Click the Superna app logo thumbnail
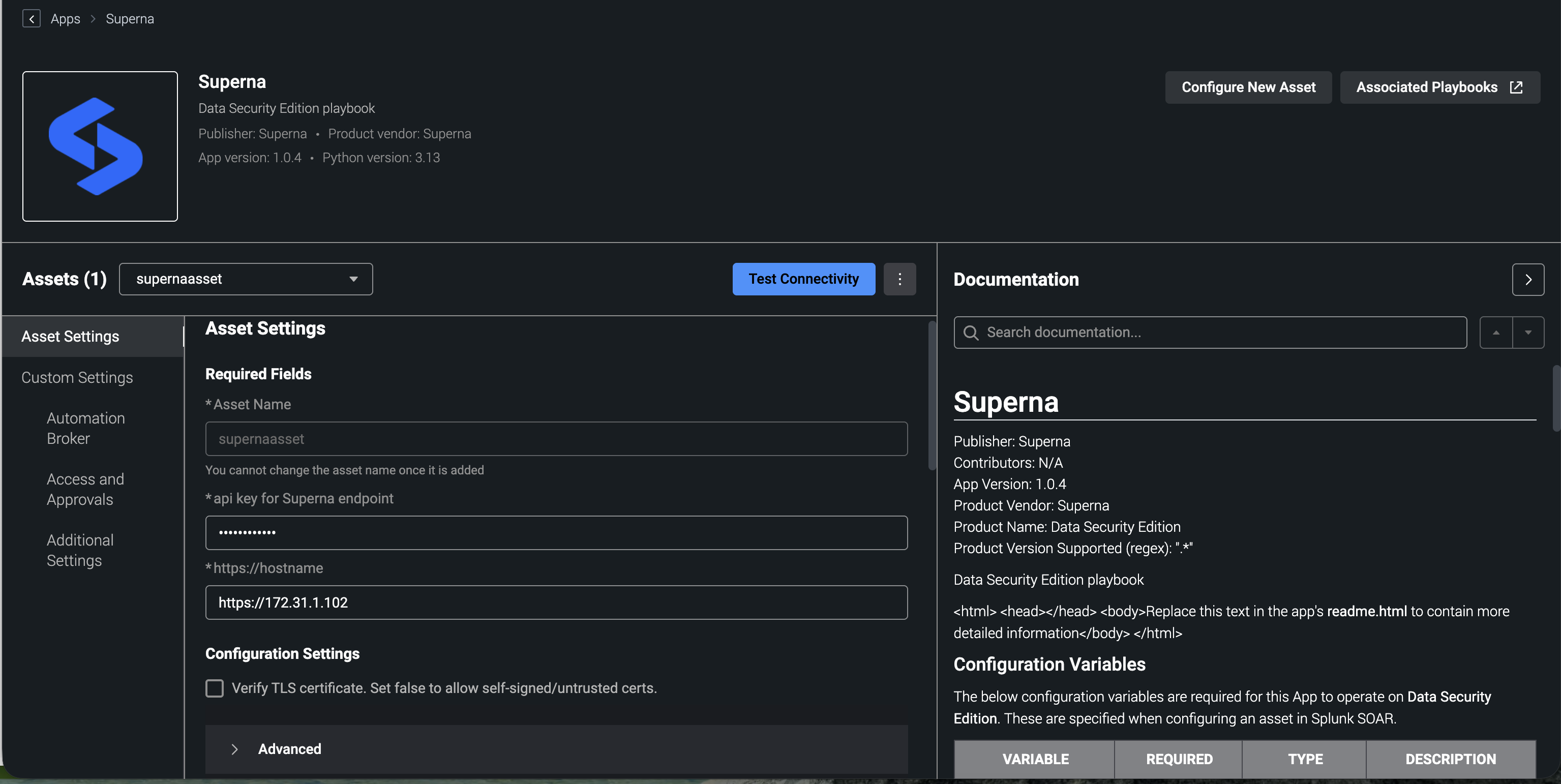This screenshot has width=1561, height=784. 100,146
